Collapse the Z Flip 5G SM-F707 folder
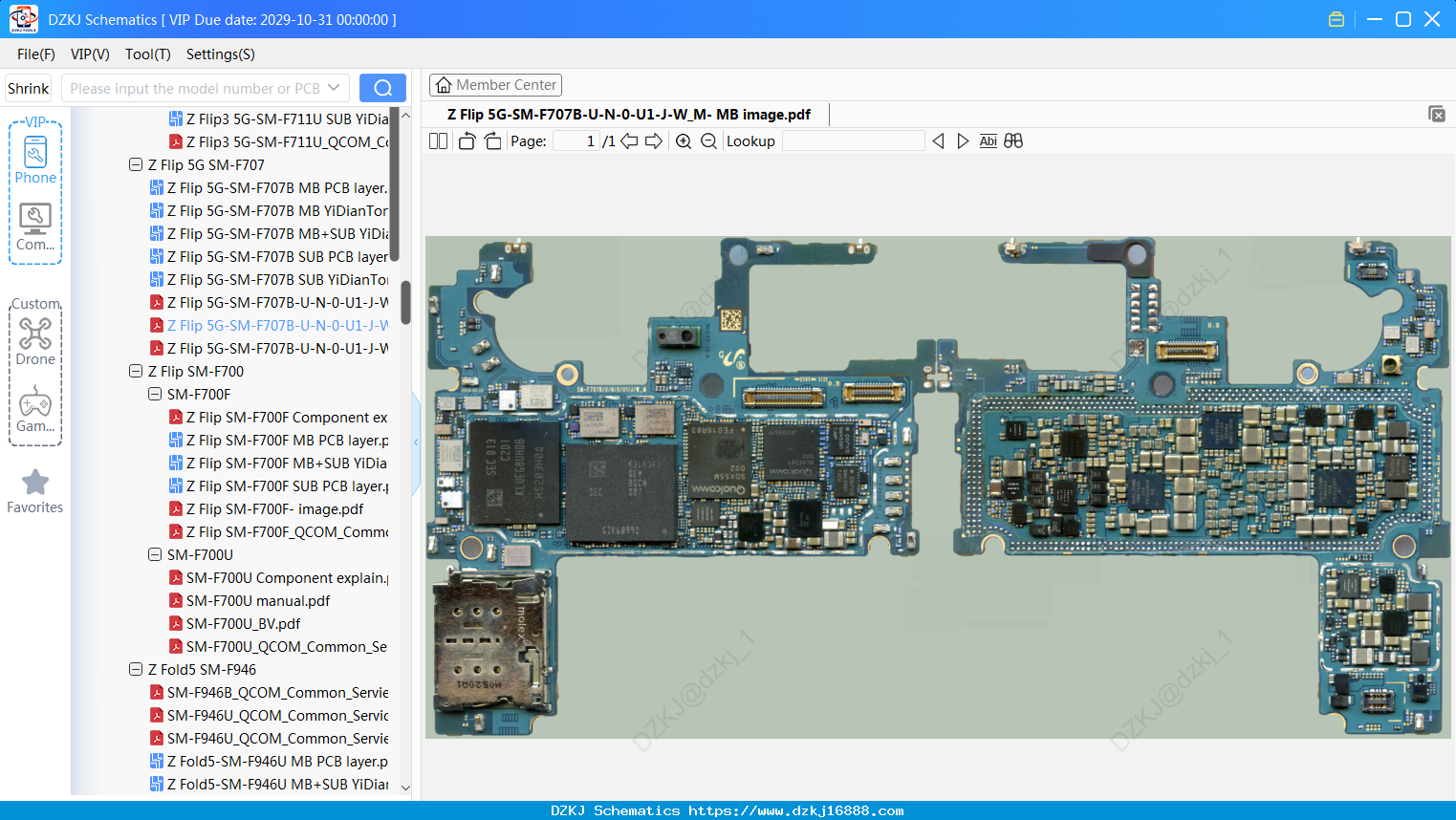 coord(136,164)
